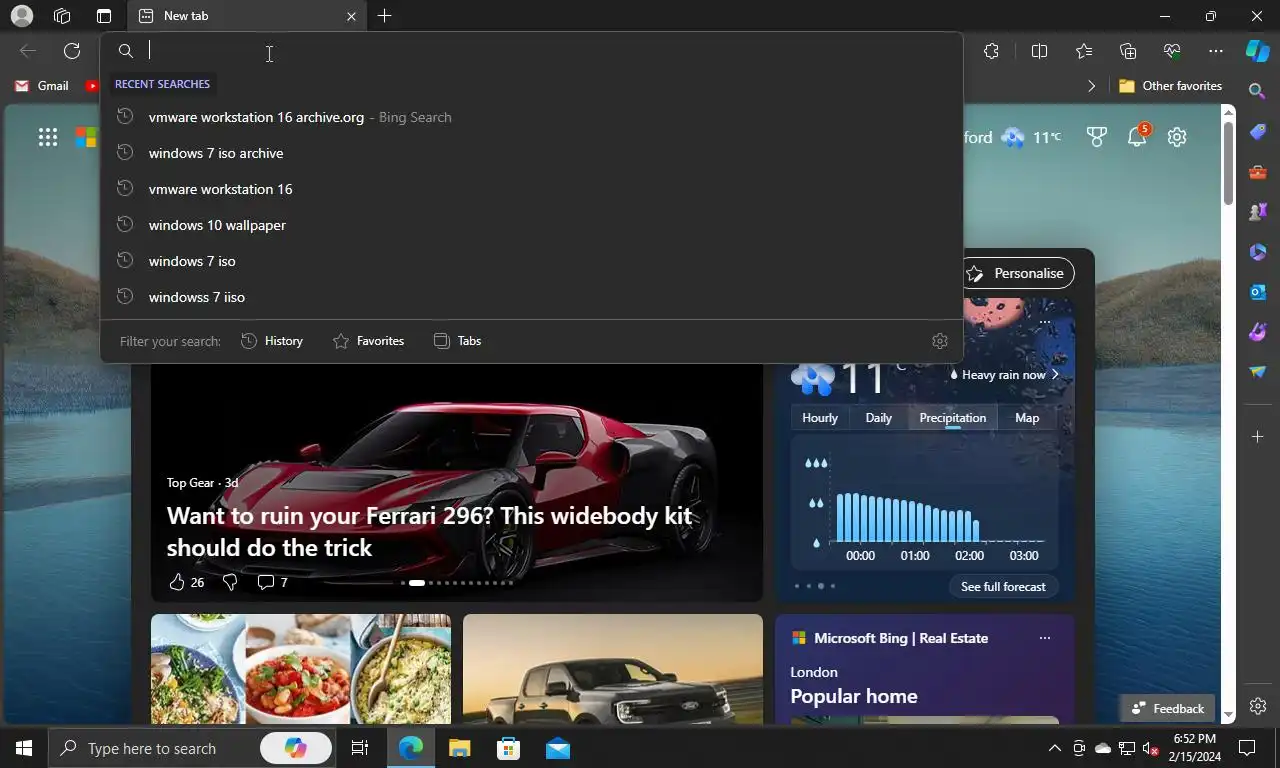Open Gmail favorite bookmark
This screenshot has height=768, width=1280.
42,86
